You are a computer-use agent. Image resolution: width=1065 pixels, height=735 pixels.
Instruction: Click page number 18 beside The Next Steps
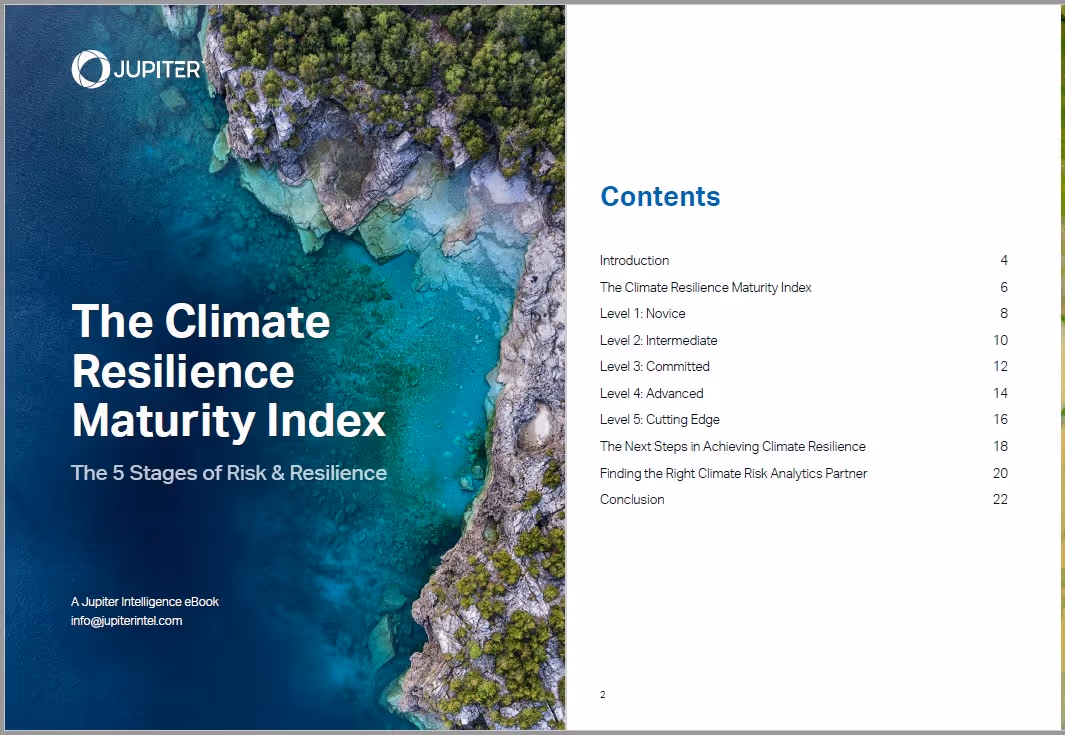coord(1000,446)
